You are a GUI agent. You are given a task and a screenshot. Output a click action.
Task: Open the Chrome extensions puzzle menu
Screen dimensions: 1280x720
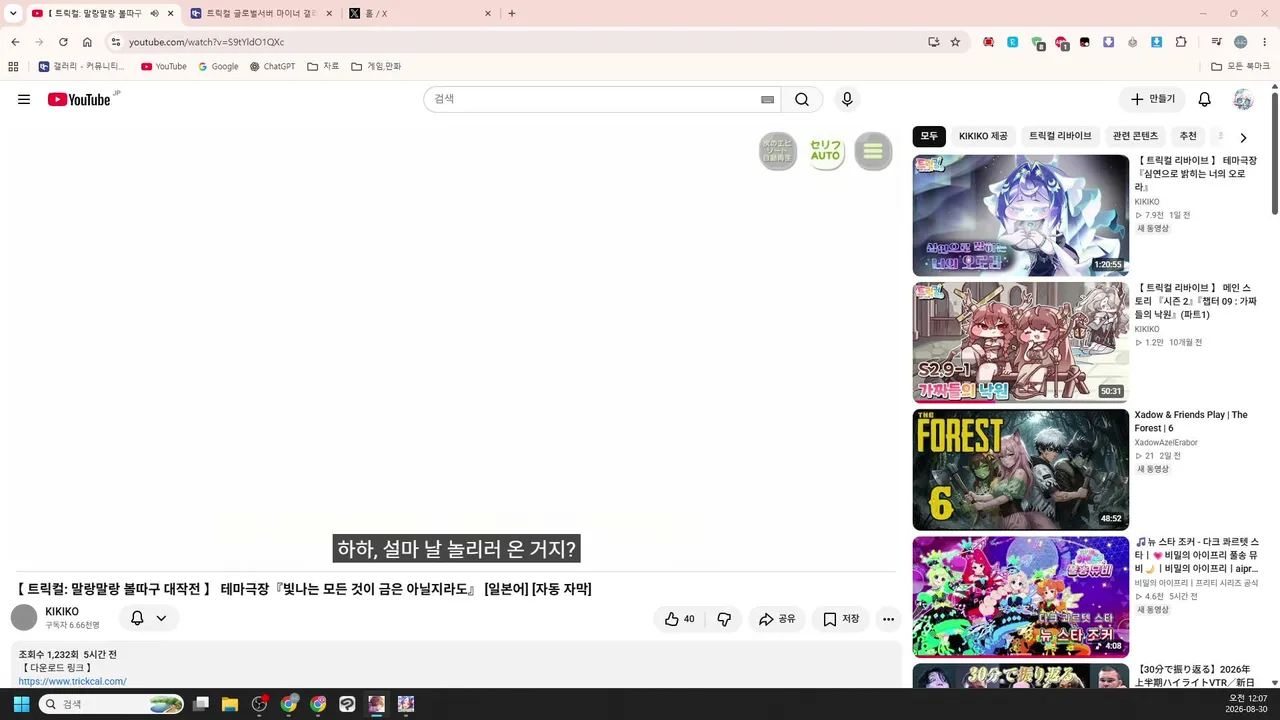point(1181,42)
